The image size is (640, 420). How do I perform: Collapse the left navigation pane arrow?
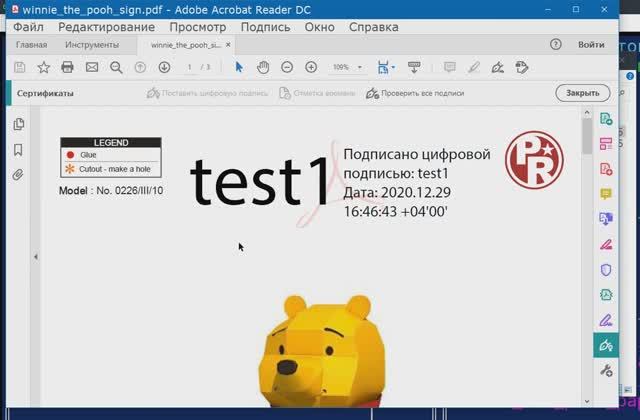coord(36,257)
